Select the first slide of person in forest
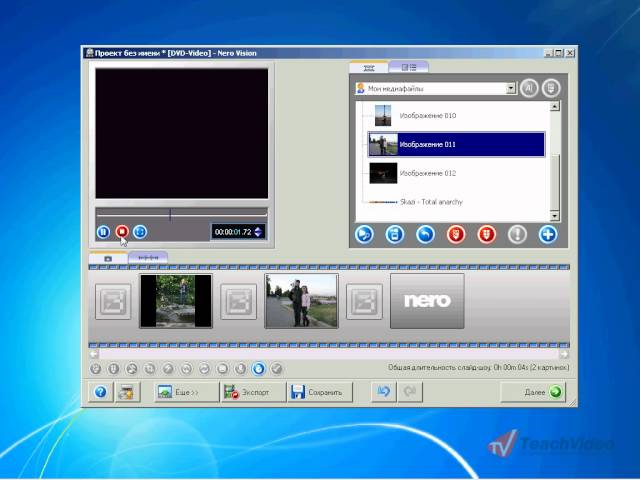640x480 pixels. [x=176, y=301]
